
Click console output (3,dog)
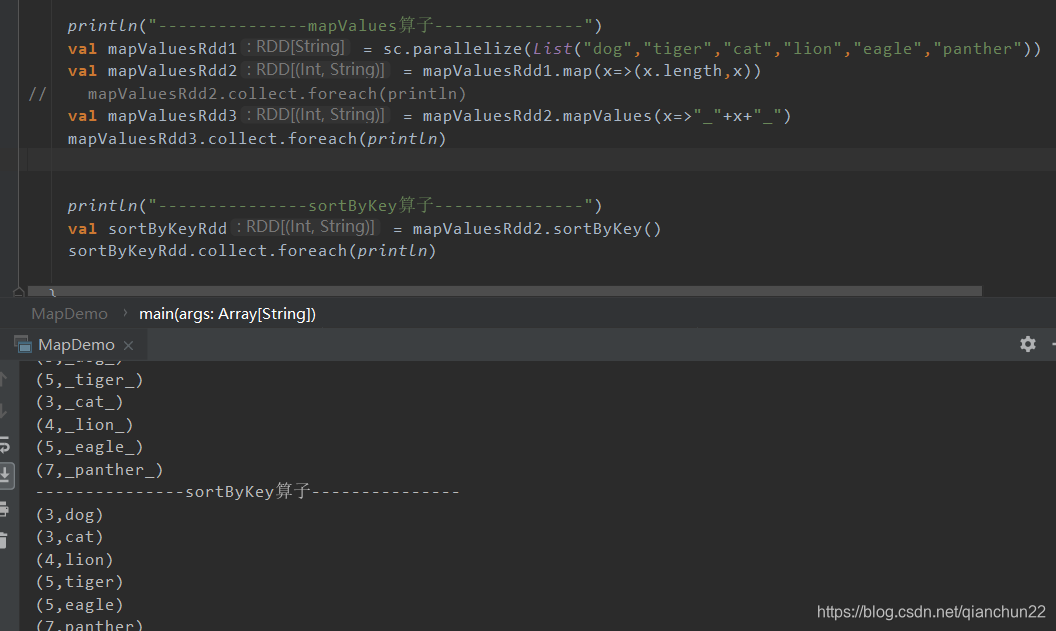pos(69,514)
